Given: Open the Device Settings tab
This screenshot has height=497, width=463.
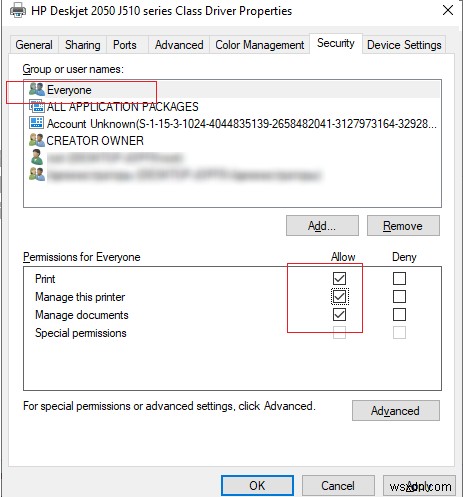Looking at the screenshot, I should pos(404,45).
